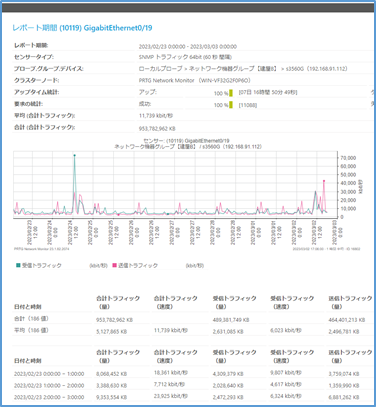376x407 pixels.
Task: Select the 6,023 kbit/秒 average received speed
Action: (x=286, y=330)
